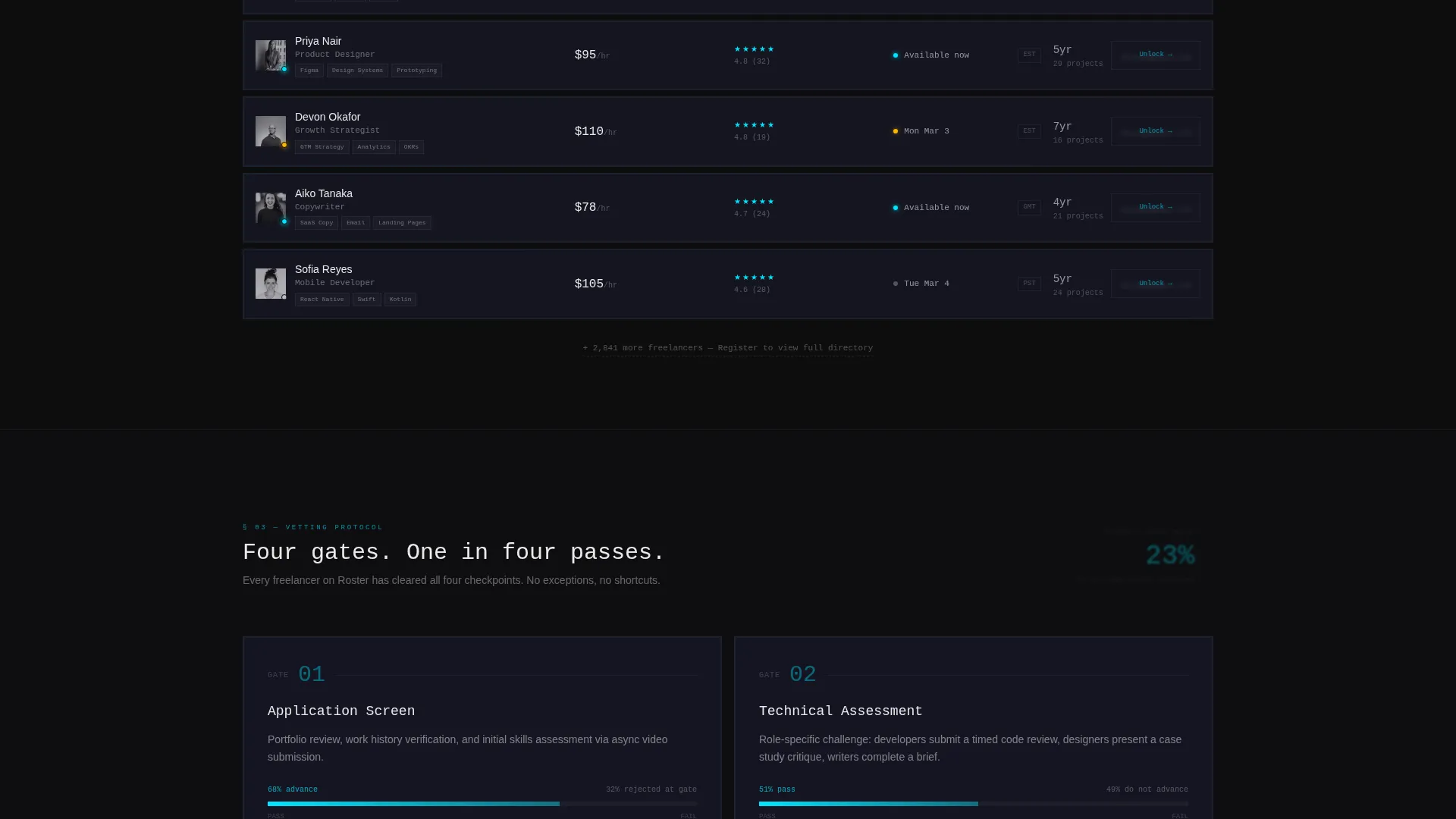Select the Swift skill tag
The height and width of the screenshot is (819, 1456).
click(x=367, y=300)
